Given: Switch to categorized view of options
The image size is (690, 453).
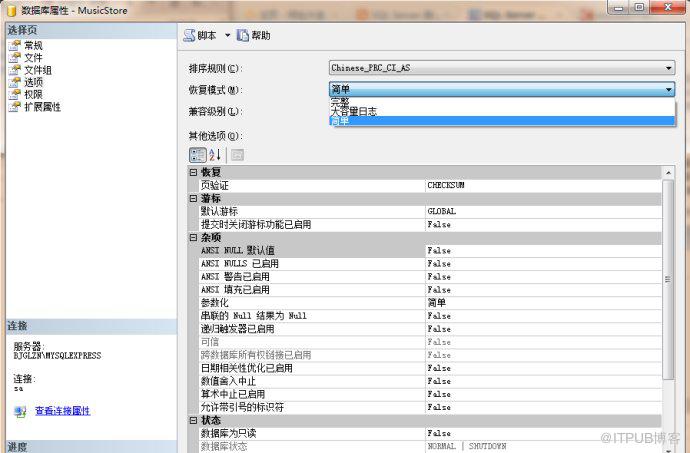Looking at the screenshot, I should [x=198, y=155].
